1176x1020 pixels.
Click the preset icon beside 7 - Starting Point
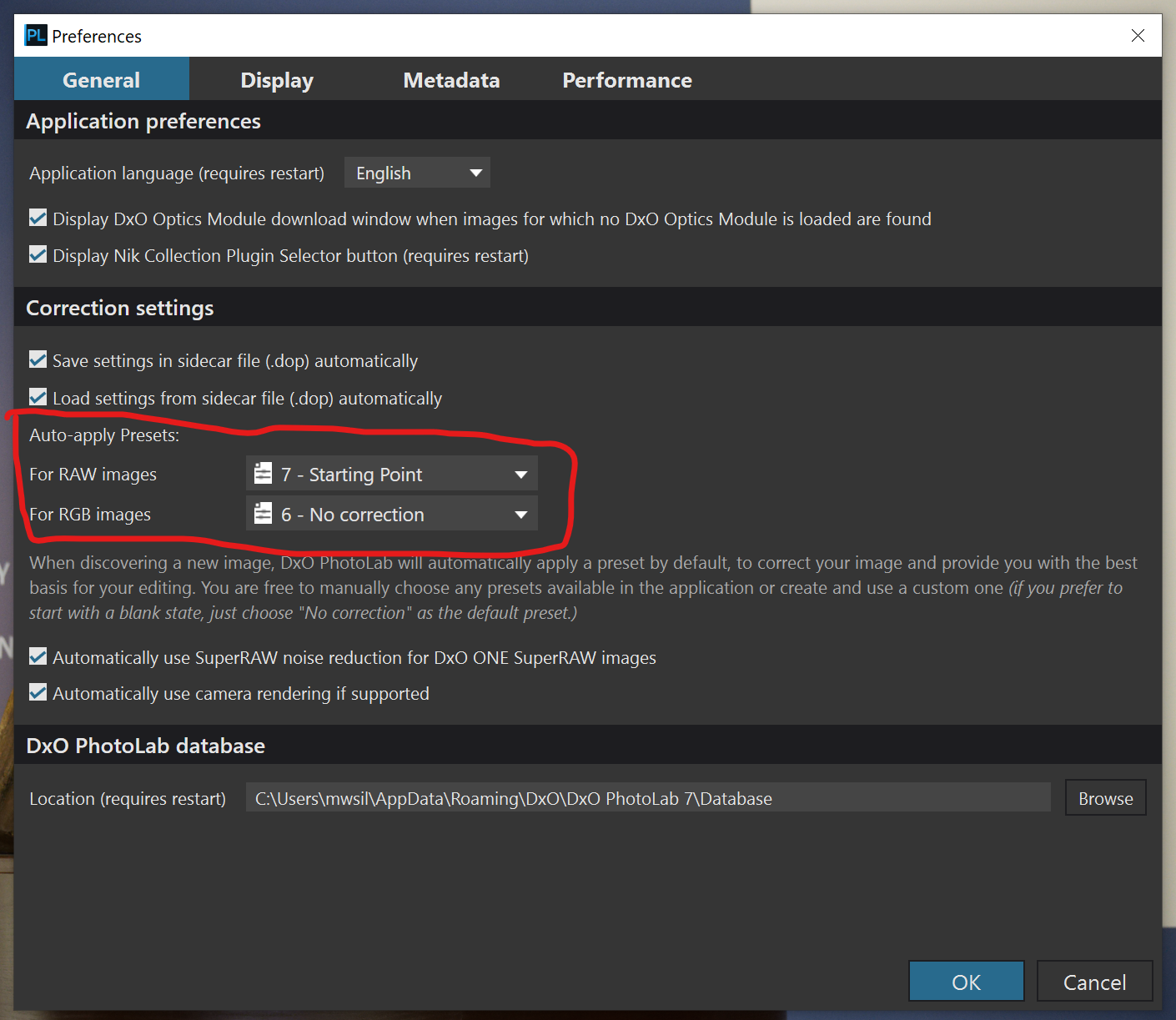click(263, 474)
